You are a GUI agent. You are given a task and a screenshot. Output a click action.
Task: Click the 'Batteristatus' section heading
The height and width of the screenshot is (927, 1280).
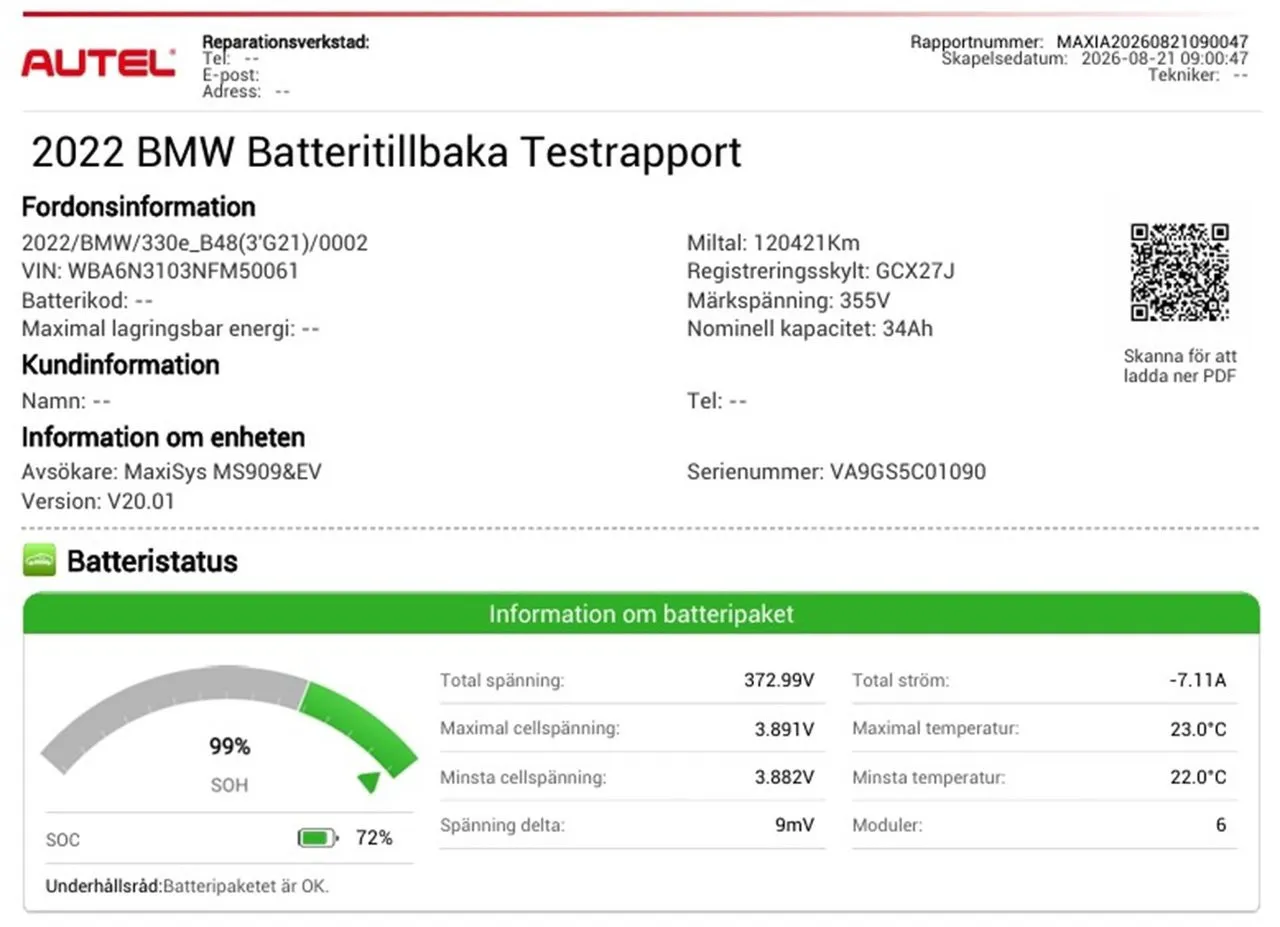[152, 562]
